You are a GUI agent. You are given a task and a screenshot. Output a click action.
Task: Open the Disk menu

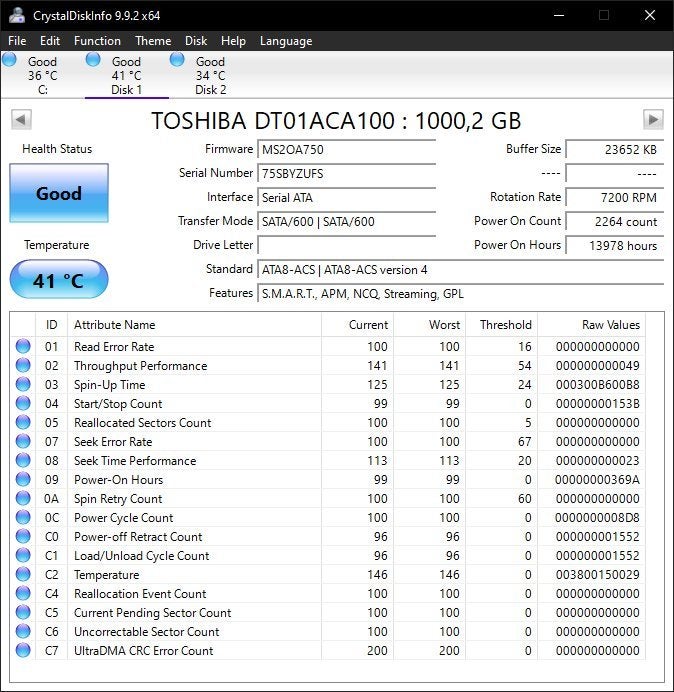pos(196,41)
